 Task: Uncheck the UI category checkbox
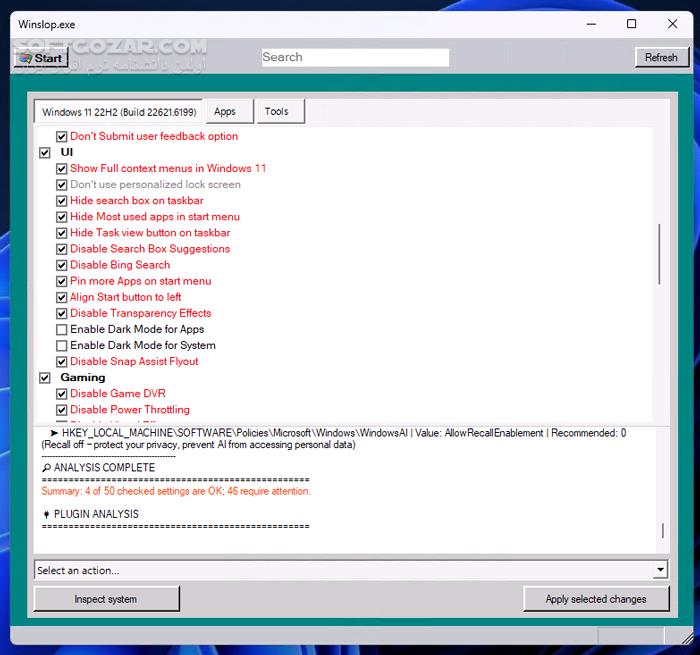[x=45, y=153]
